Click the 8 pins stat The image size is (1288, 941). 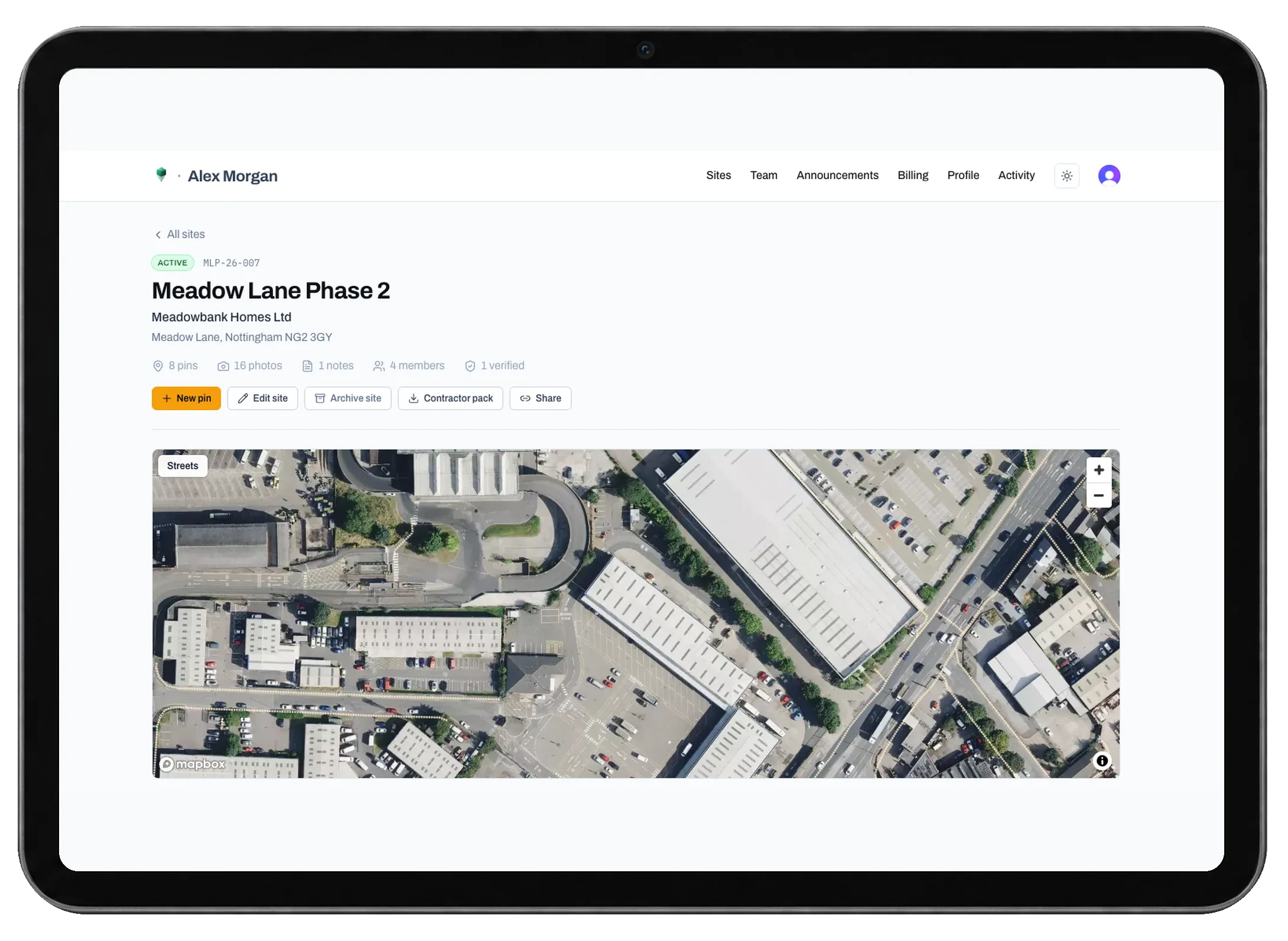pos(175,366)
